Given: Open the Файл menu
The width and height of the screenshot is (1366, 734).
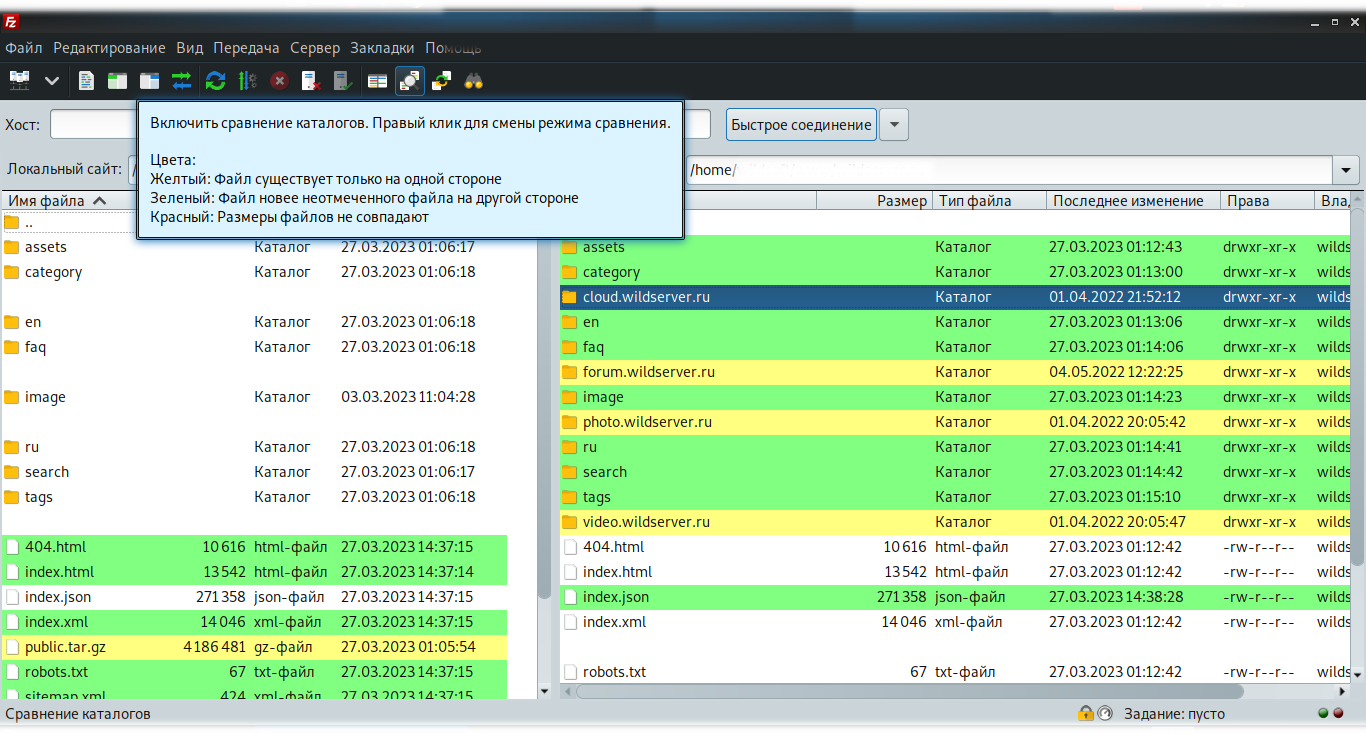Looking at the screenshot, I should (24, 48).
